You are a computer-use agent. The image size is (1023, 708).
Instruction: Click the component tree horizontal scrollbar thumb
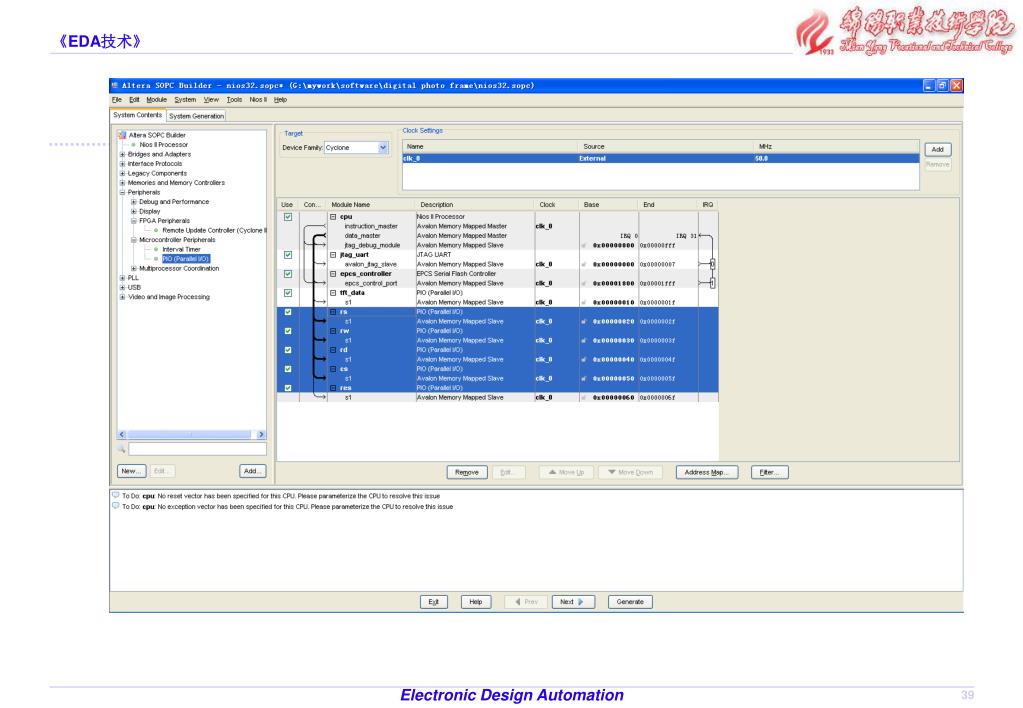[x=189, y=435]
